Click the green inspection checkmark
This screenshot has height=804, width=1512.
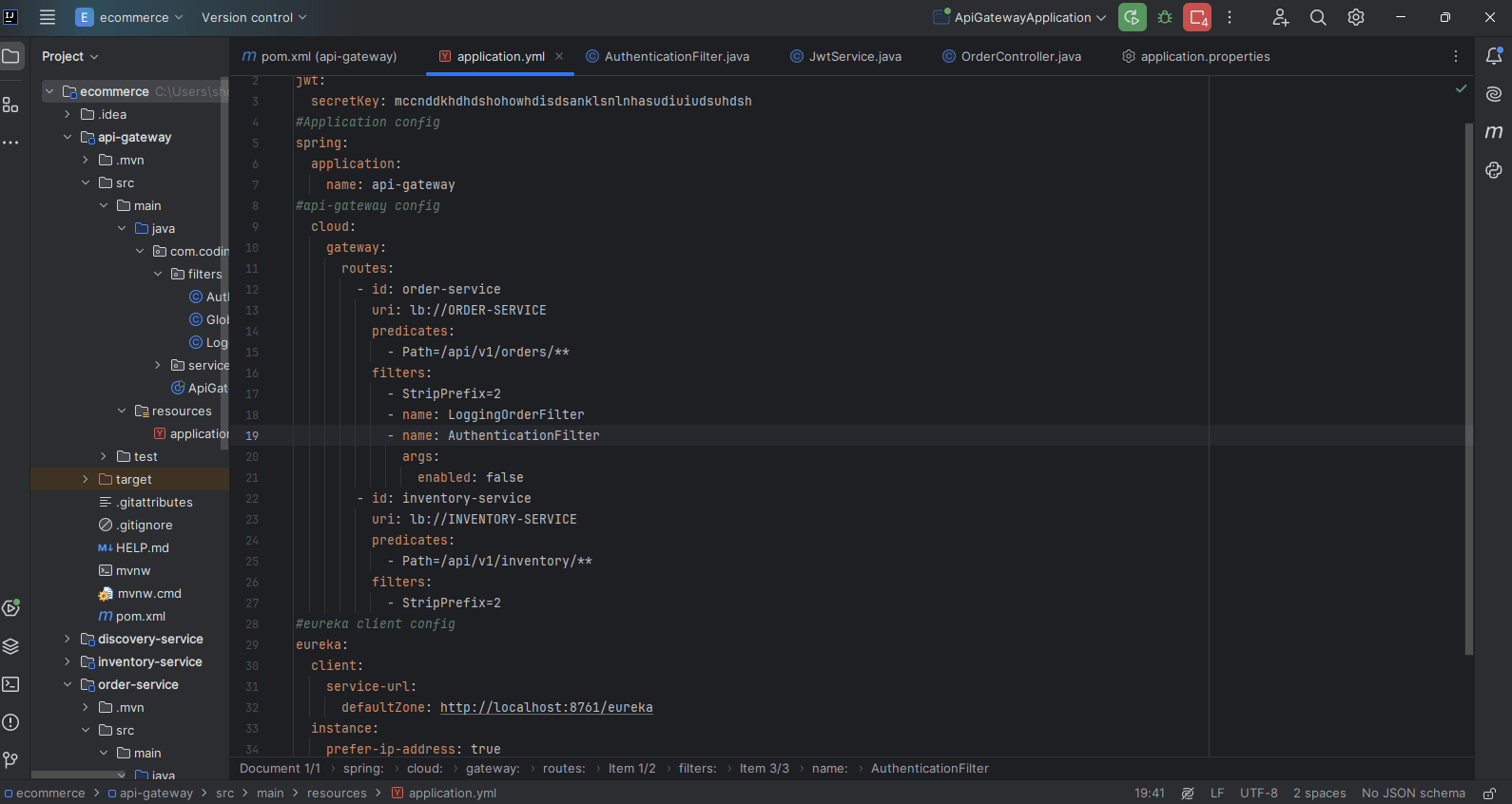coord(1461,88)
